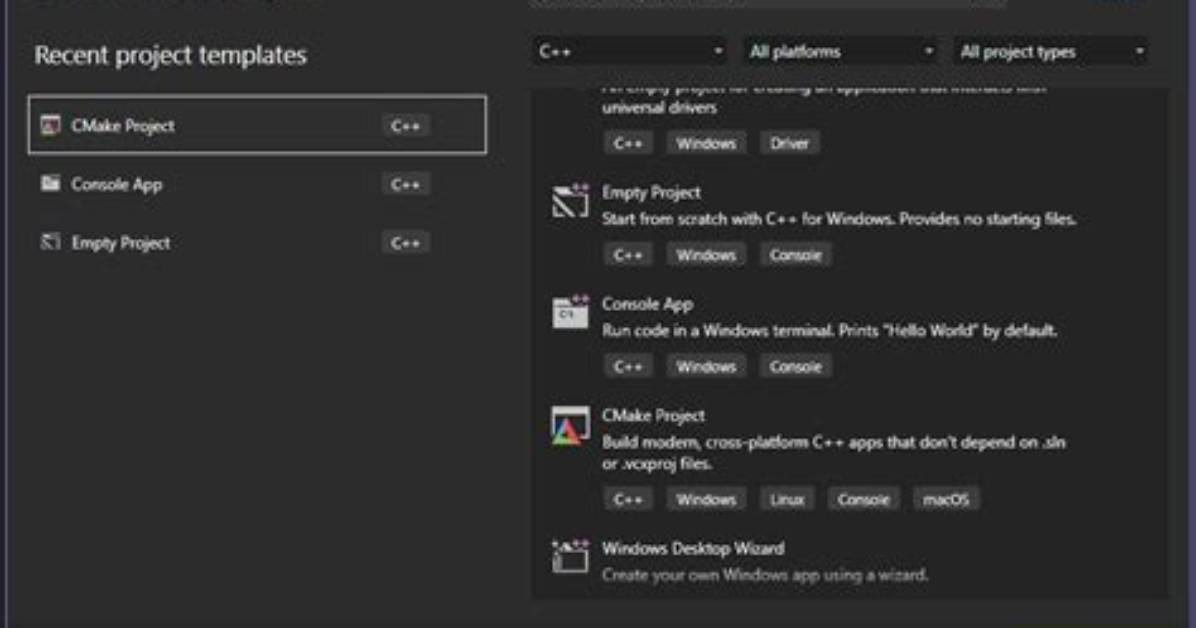
Task: Choose the CMake Project title in results list
Action: click(x=653, y=415)
